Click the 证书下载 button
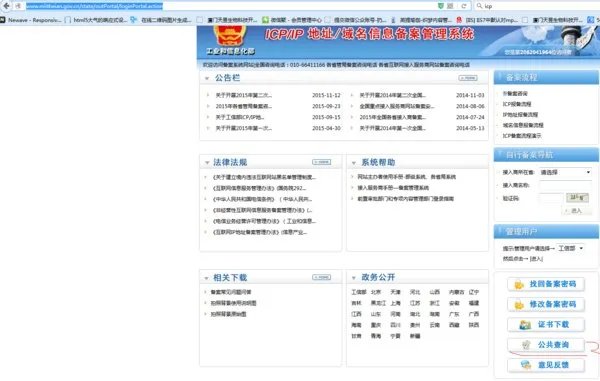 tap(546, 325)
